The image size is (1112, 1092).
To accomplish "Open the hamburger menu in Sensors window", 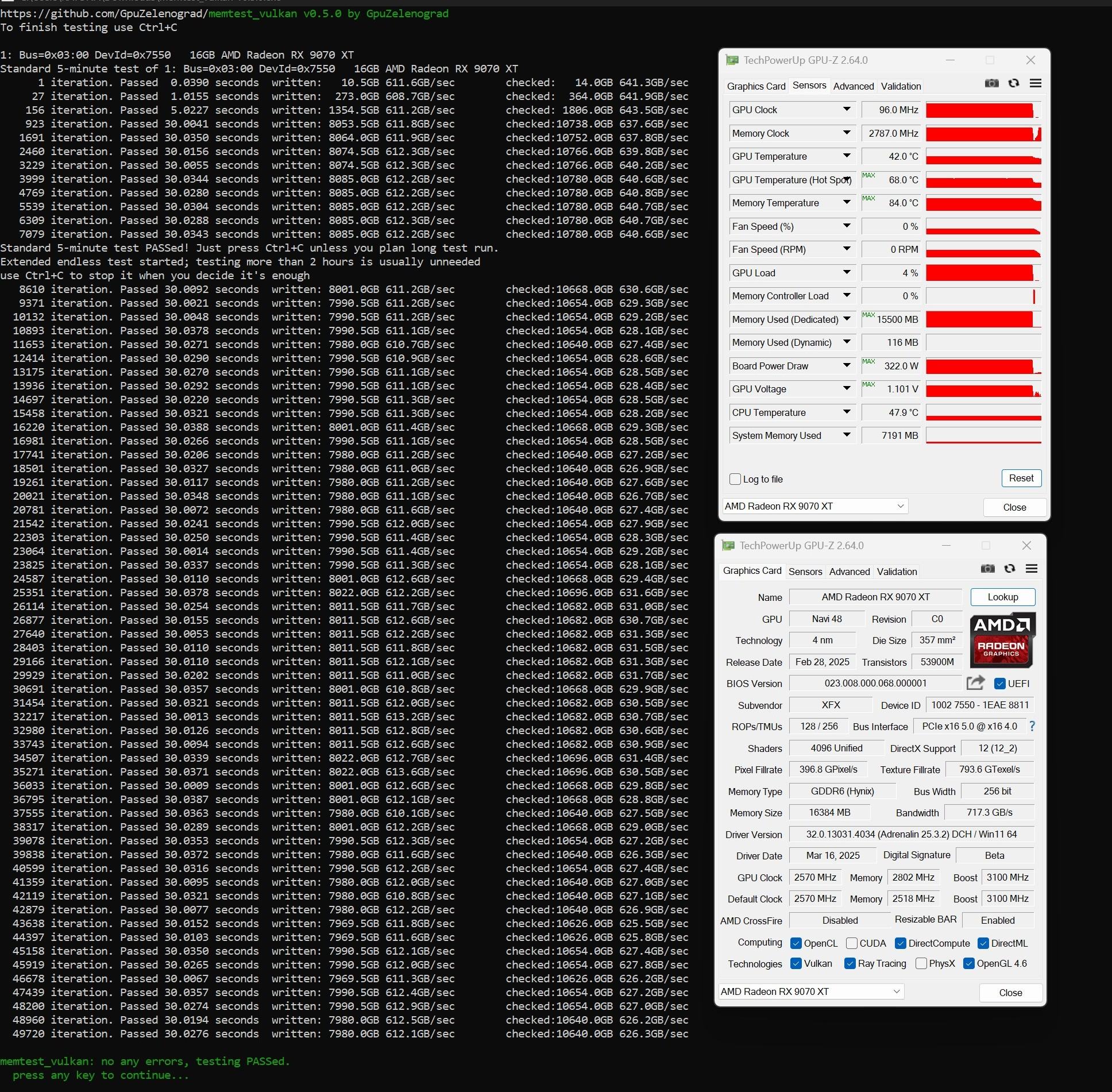I will pos(1035,83).
